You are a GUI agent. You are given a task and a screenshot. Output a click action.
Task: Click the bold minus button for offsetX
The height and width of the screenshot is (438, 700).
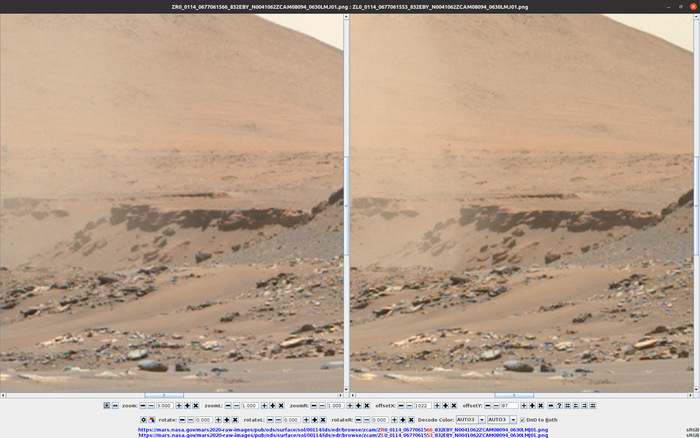(401, 406)
